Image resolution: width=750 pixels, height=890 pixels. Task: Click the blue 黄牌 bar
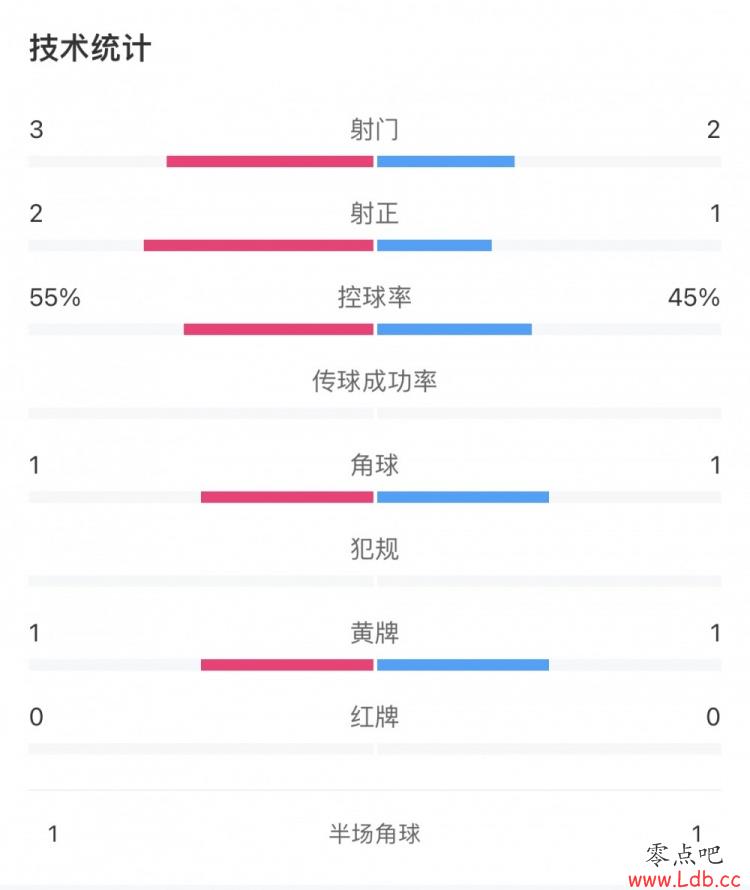(x=463, y=665)
